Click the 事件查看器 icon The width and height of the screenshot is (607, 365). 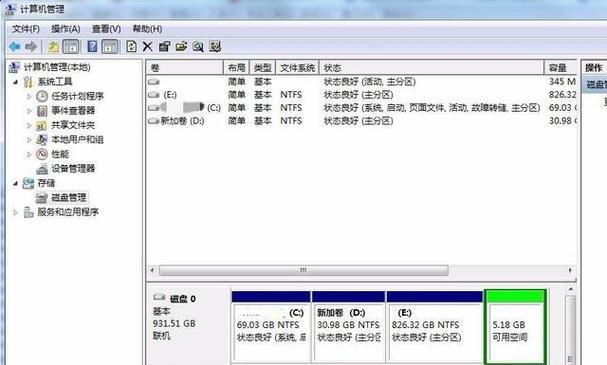[x=42, y=111]
